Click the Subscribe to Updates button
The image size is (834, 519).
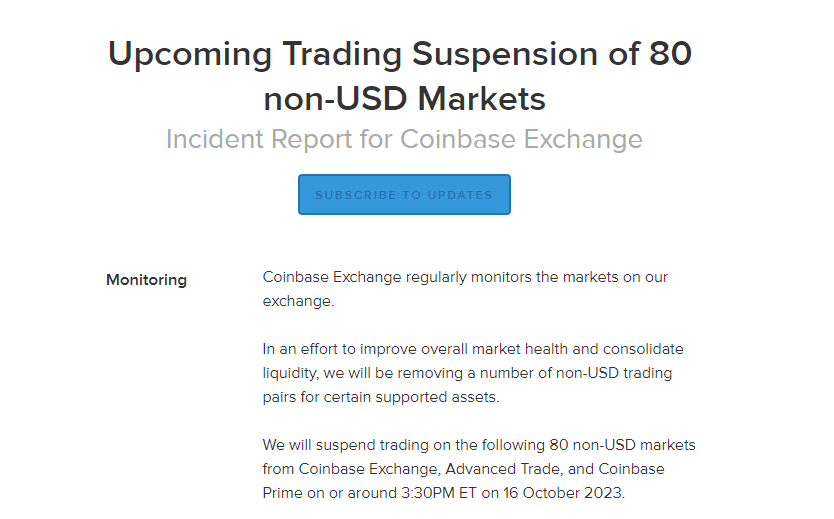(x=404, y=195)
